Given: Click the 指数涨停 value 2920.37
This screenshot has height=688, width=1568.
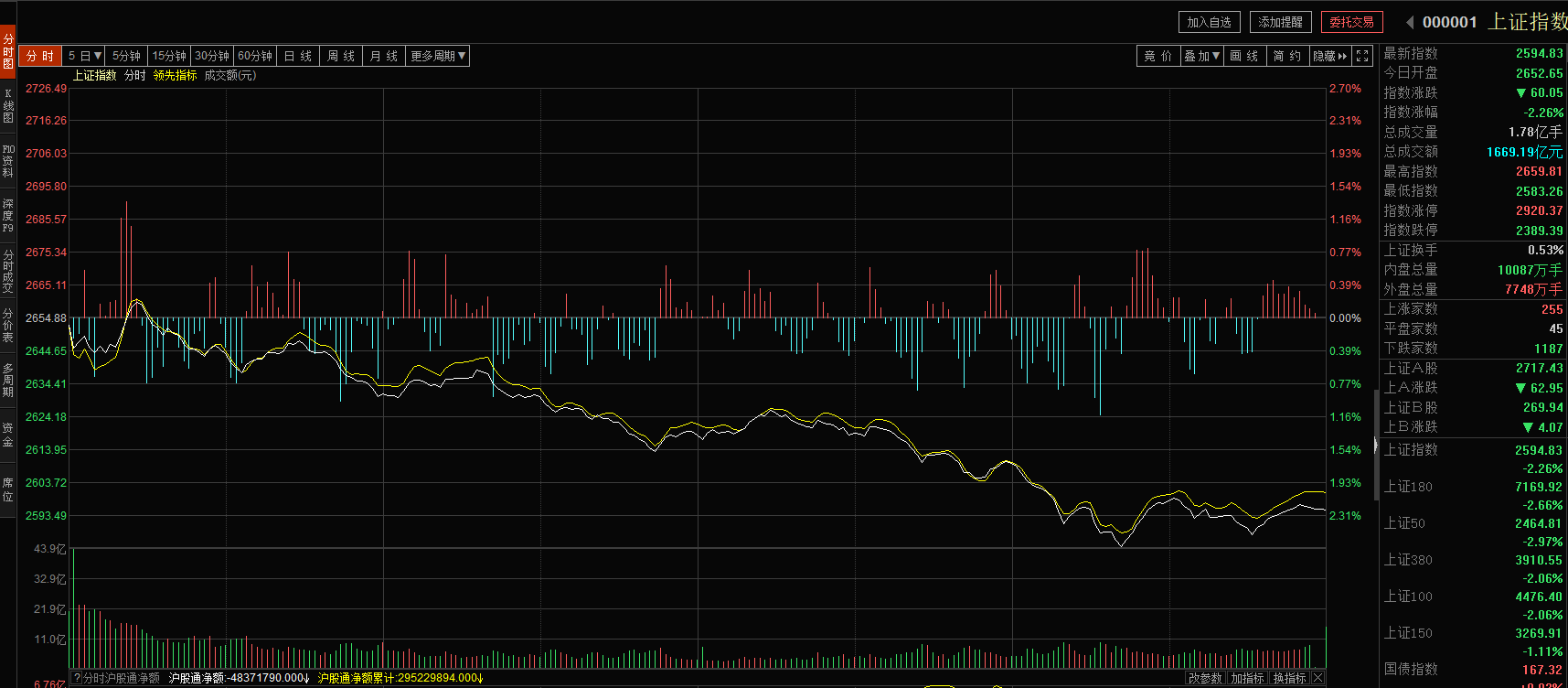Looking at the screenshot, I should (x=1539, y=210).
